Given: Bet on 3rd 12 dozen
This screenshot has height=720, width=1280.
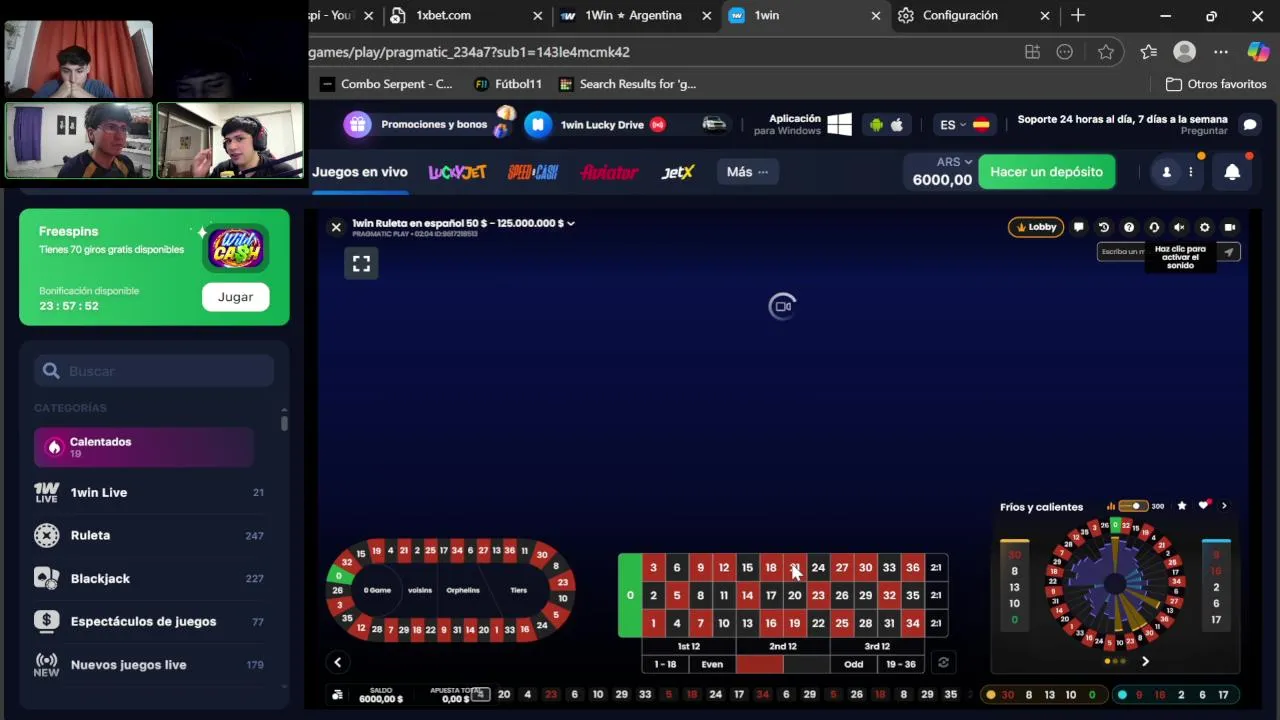Looking at the screenshot, I should [876, 646].
